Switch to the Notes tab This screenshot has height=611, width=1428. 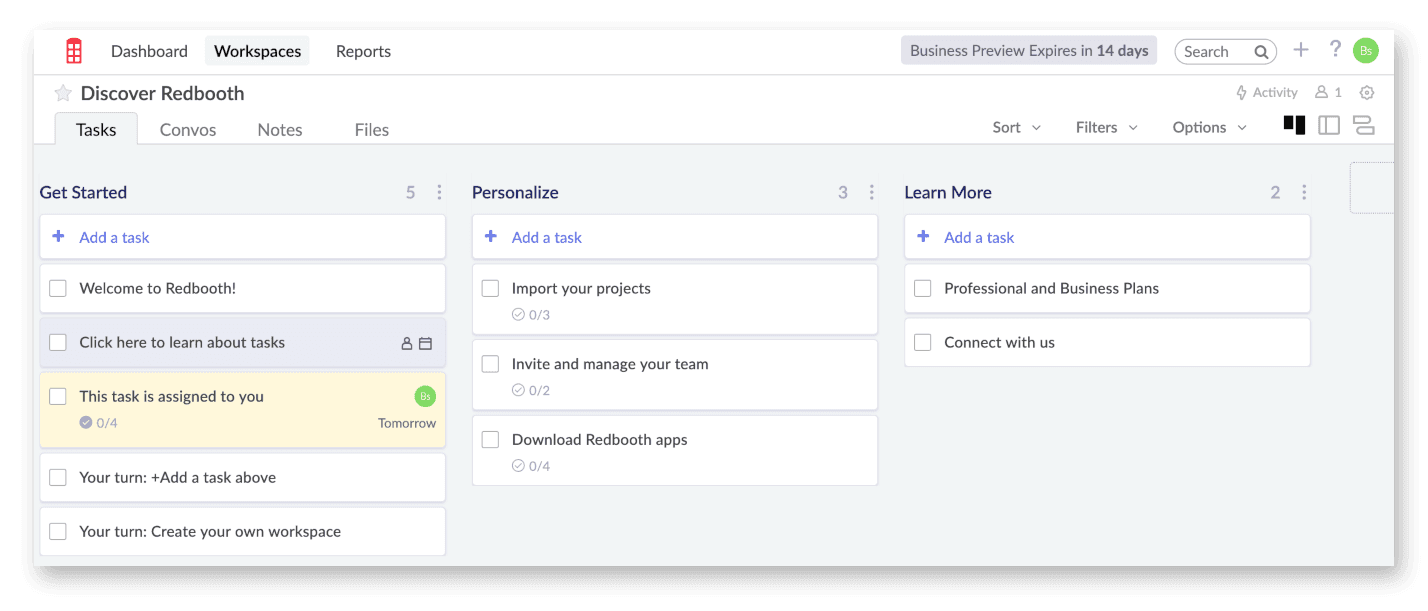point(280,129)
